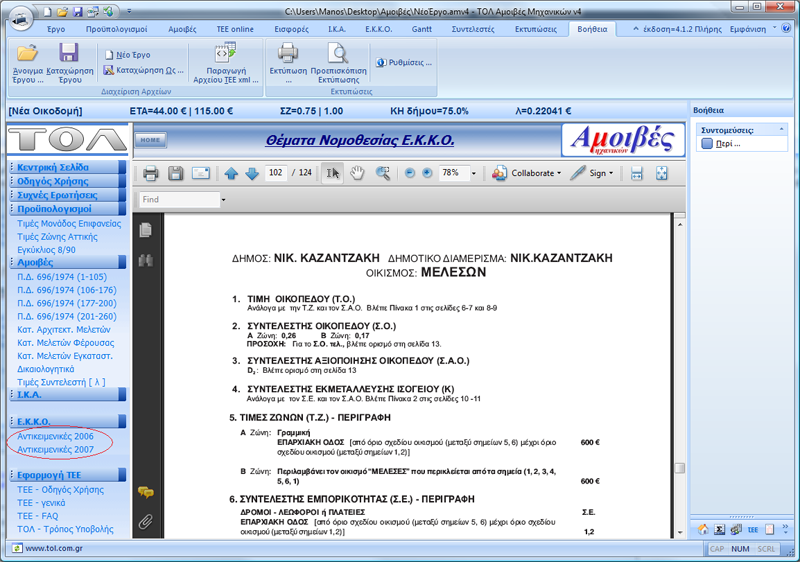Go to next PDF page arrow

(252, 173)
